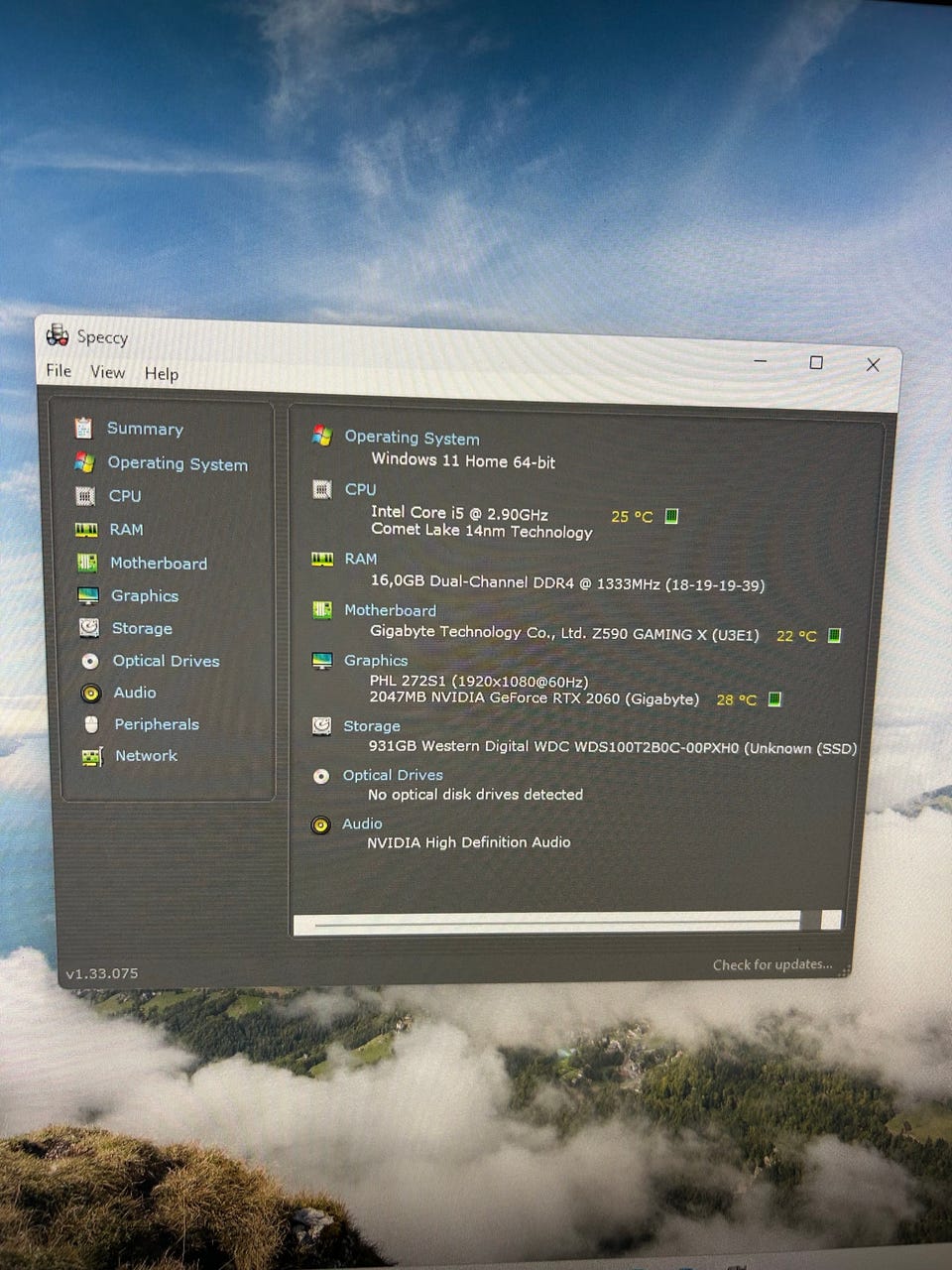Go to the CPU section in sidebar

click(x=125, y=496)
